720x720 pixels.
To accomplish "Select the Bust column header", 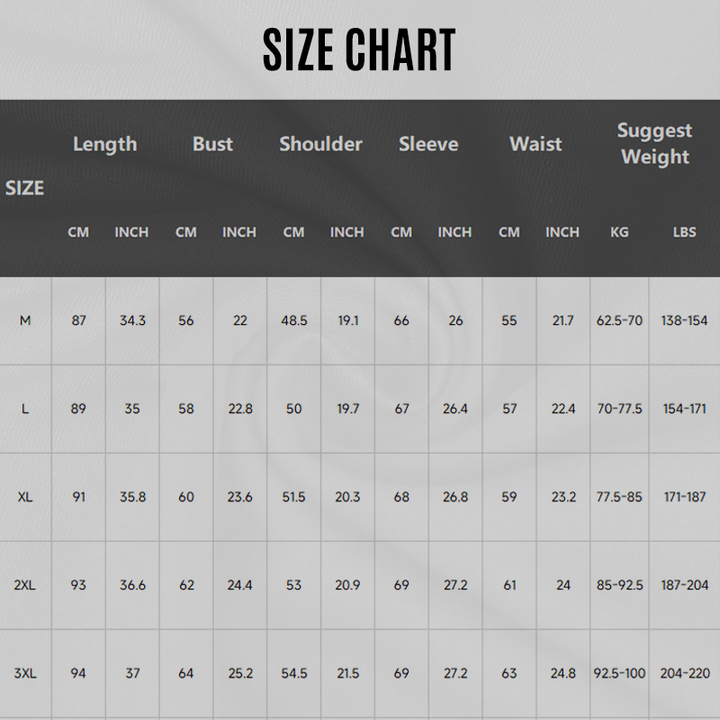I will coord(212,144).
